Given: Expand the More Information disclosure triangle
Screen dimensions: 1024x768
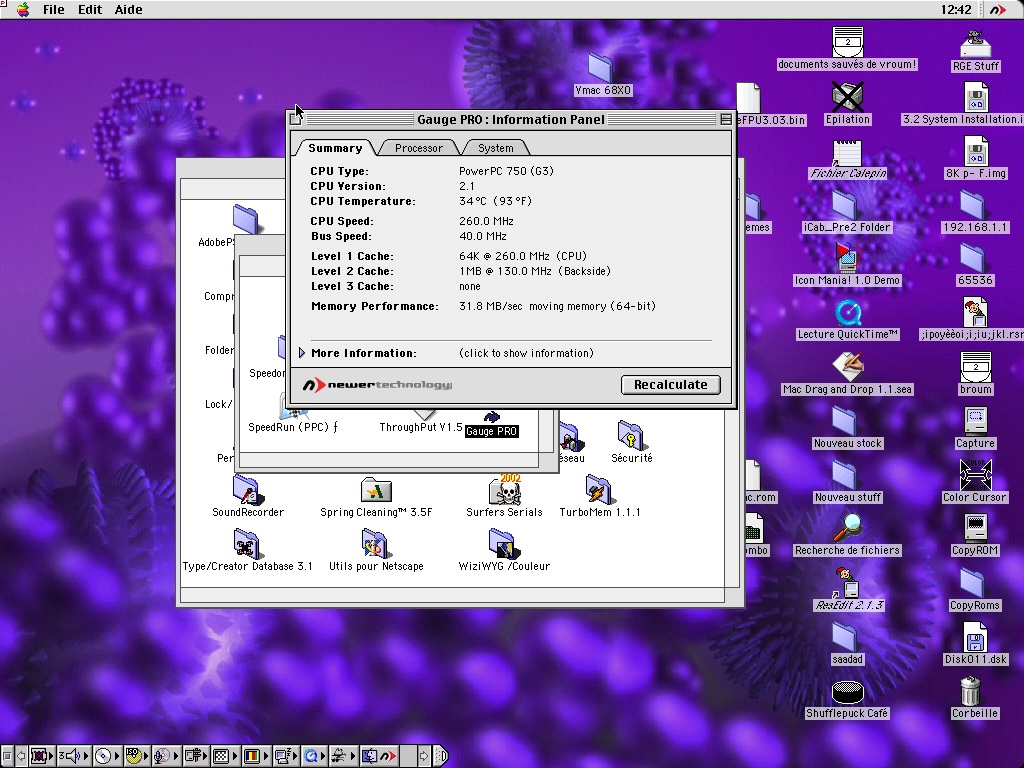Looking at the screenshot, I should click(302, 353).
